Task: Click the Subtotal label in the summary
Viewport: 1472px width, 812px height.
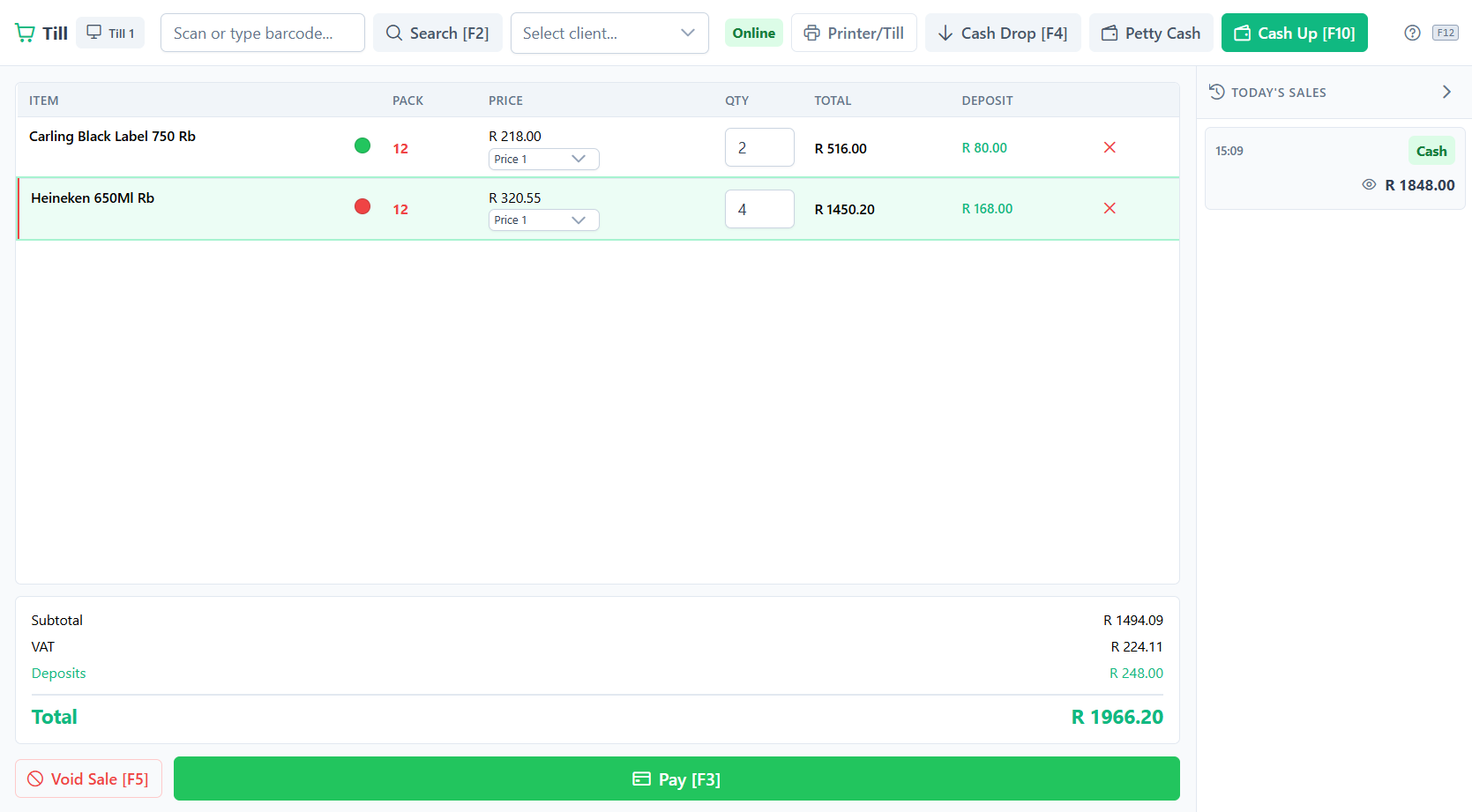Action: pyautogui.click(x=57, y=621)
